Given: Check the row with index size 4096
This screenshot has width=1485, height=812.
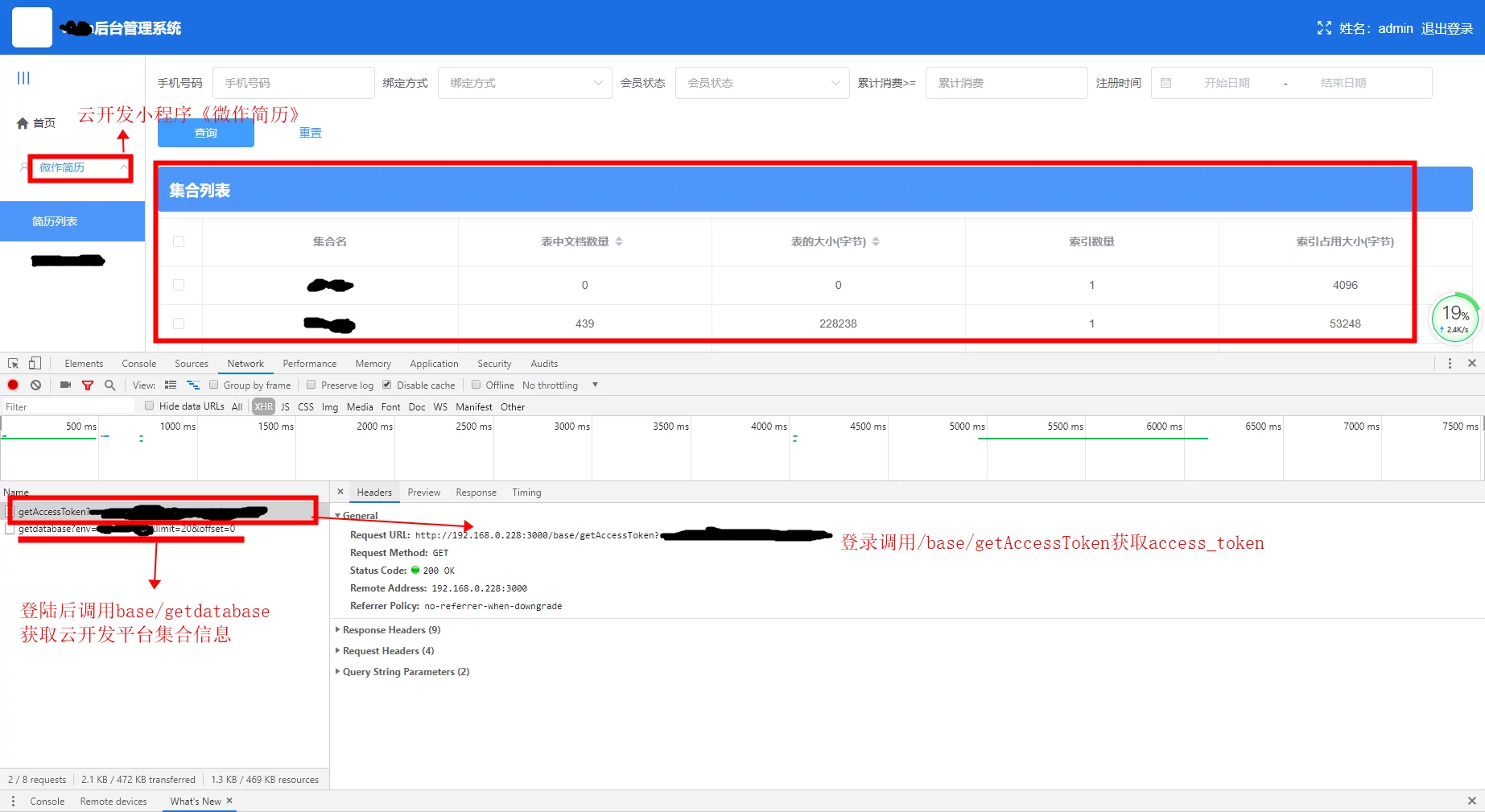Looking at the screenshot, I should [x=179, y=285].
